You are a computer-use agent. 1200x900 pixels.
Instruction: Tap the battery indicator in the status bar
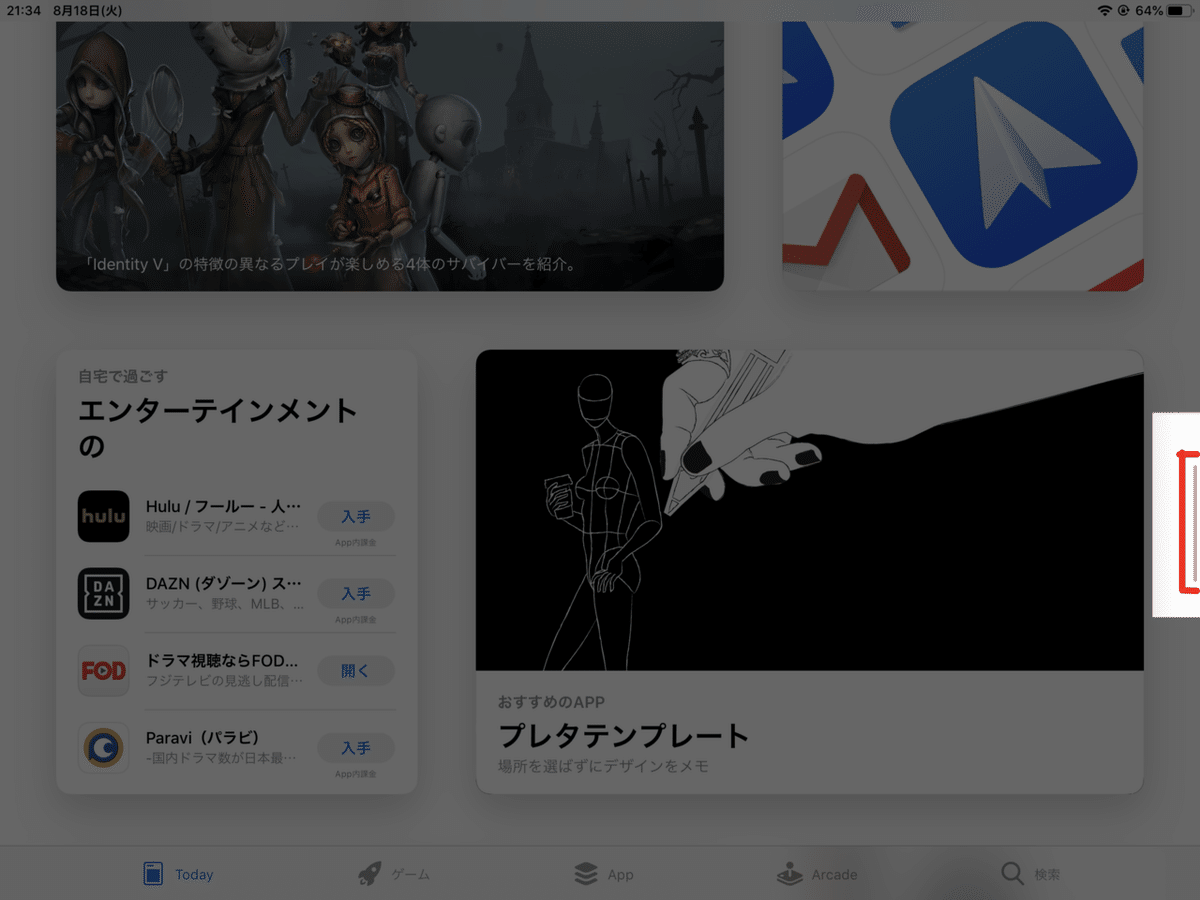1181,11
